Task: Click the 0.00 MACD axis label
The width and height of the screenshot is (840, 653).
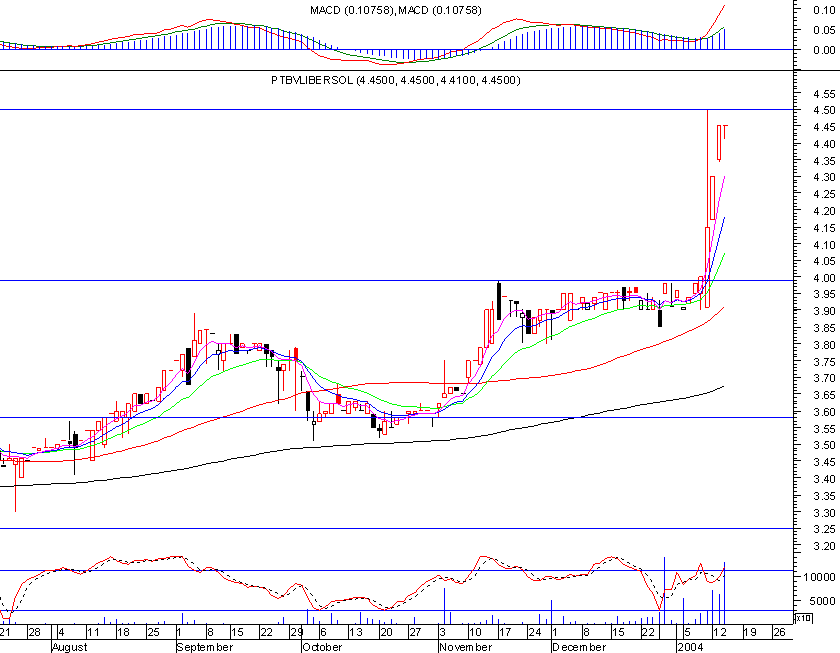Action: (824, 50)
